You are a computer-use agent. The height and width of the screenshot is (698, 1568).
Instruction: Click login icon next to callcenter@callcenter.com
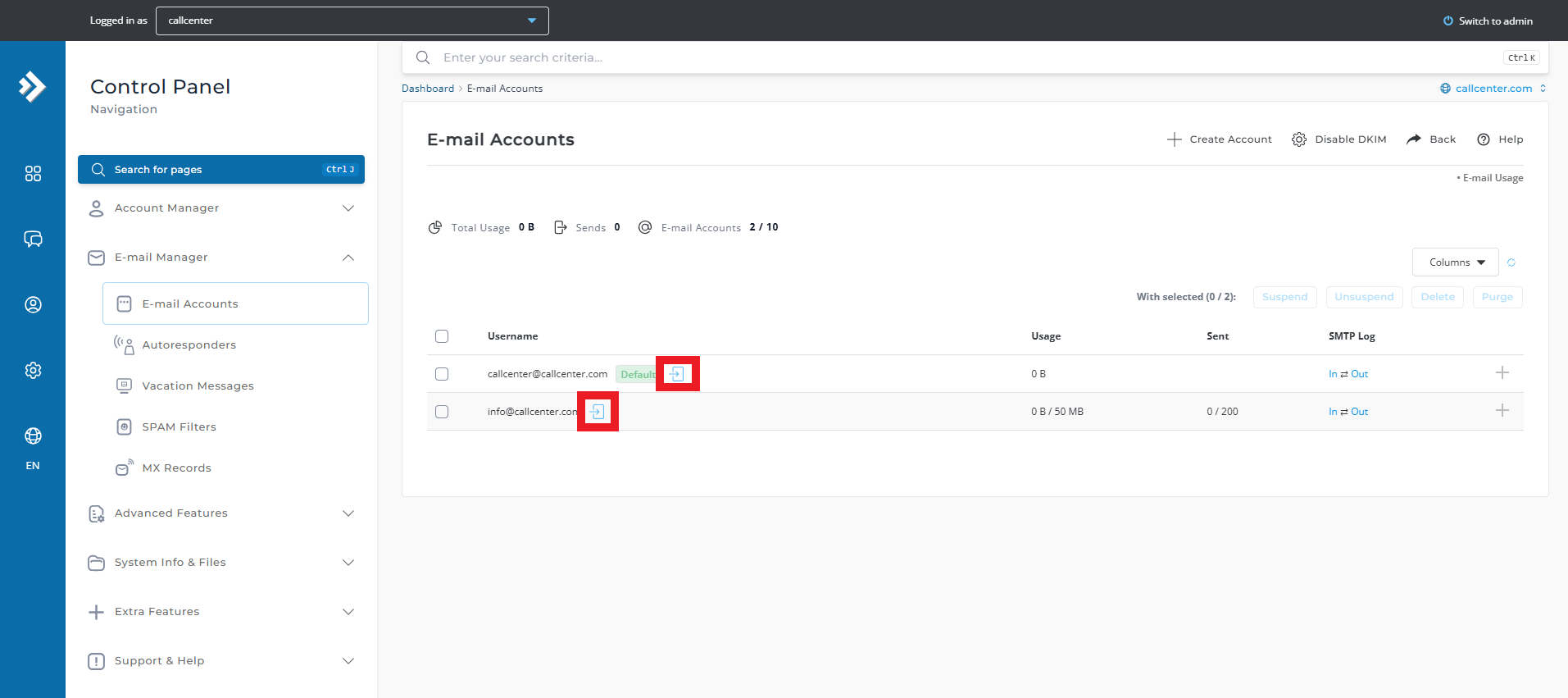point(676,374)
